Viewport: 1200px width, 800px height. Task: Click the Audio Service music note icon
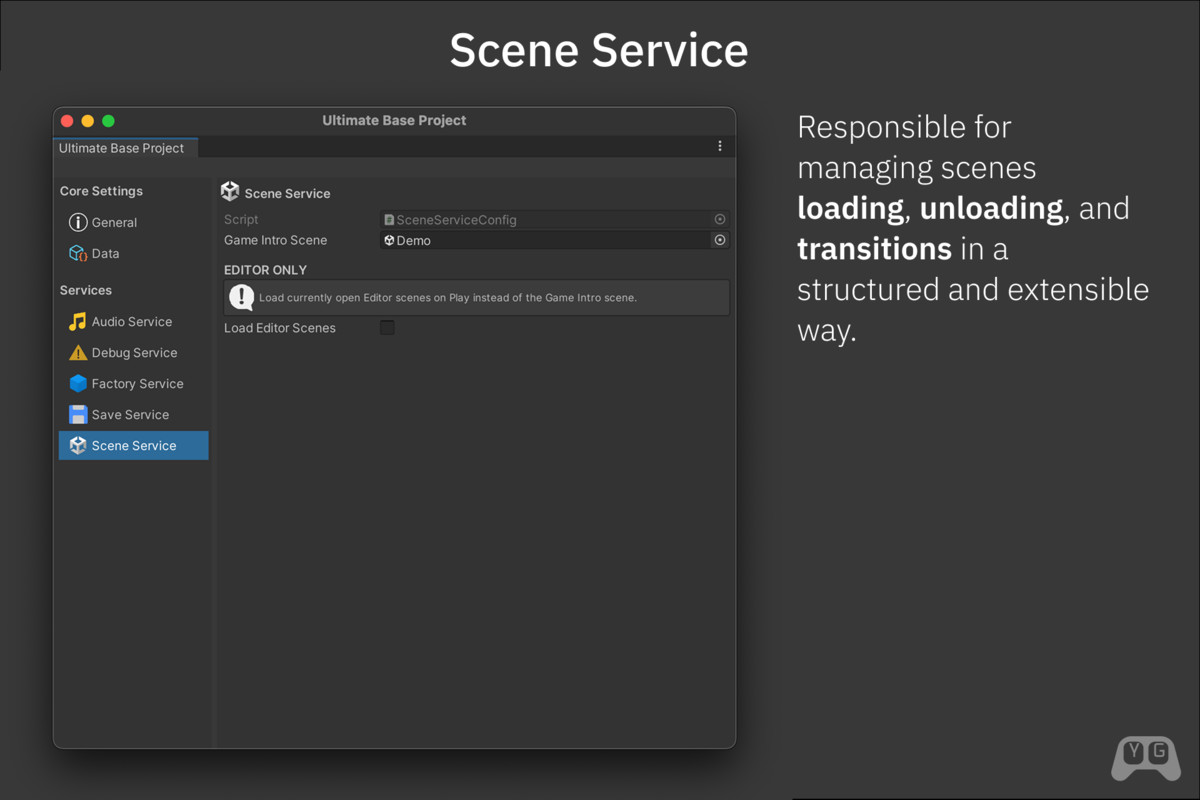(x=78, y=322)
